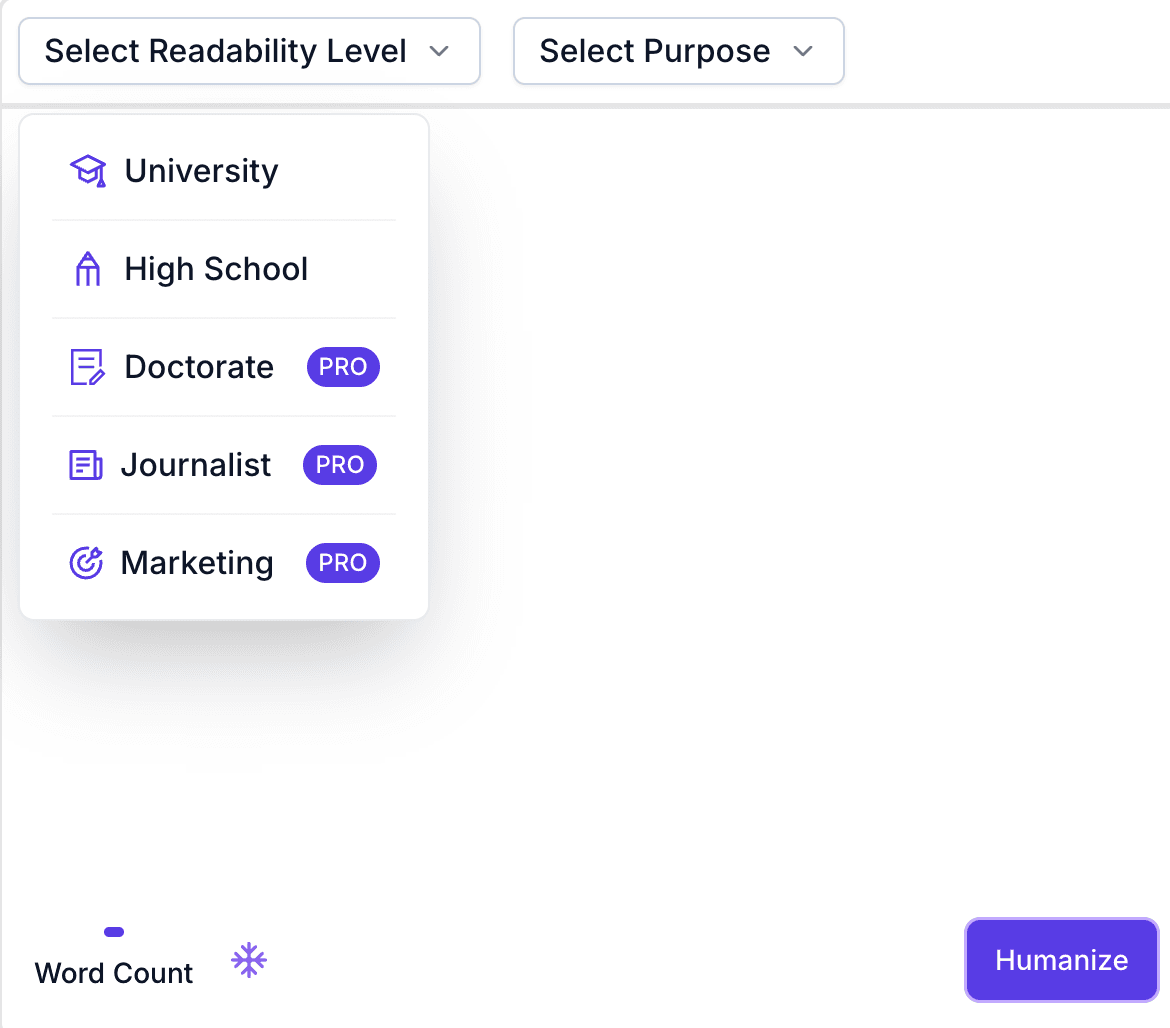
Task: Choose Journalist from the readability menu
Action: [x=196, y=464]
